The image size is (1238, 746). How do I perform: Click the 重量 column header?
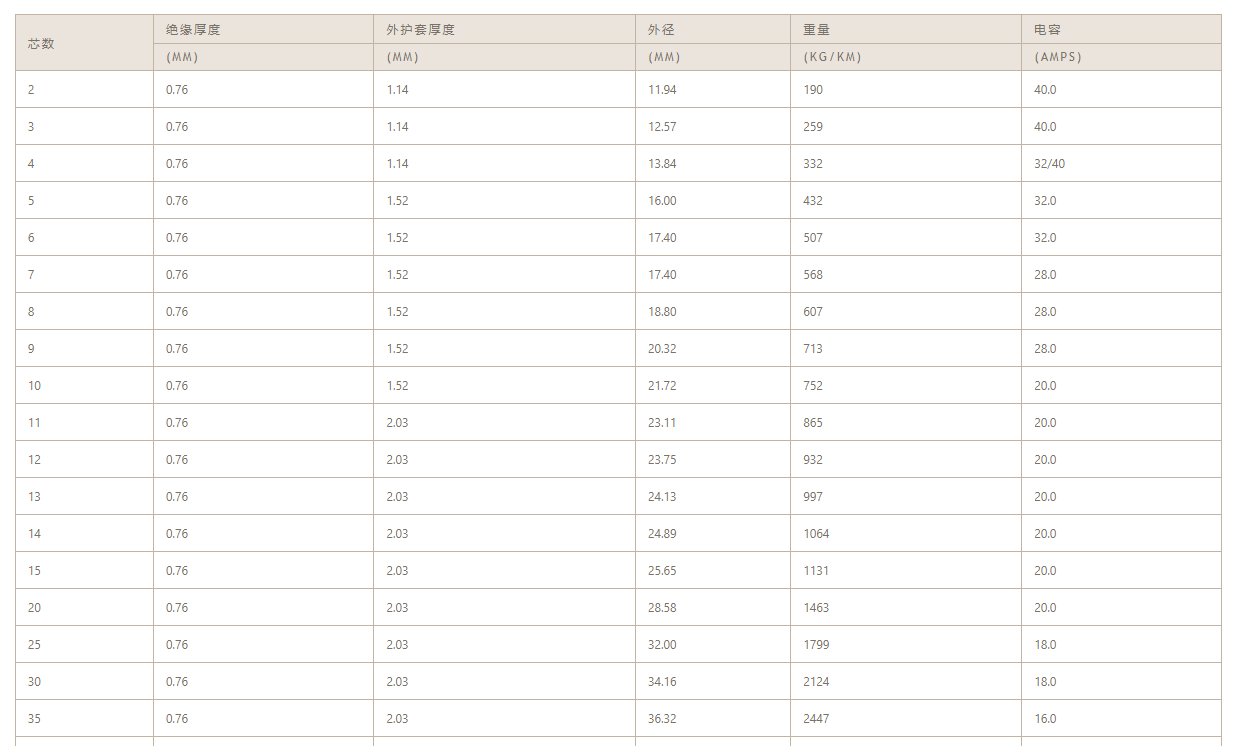point(816,30)
